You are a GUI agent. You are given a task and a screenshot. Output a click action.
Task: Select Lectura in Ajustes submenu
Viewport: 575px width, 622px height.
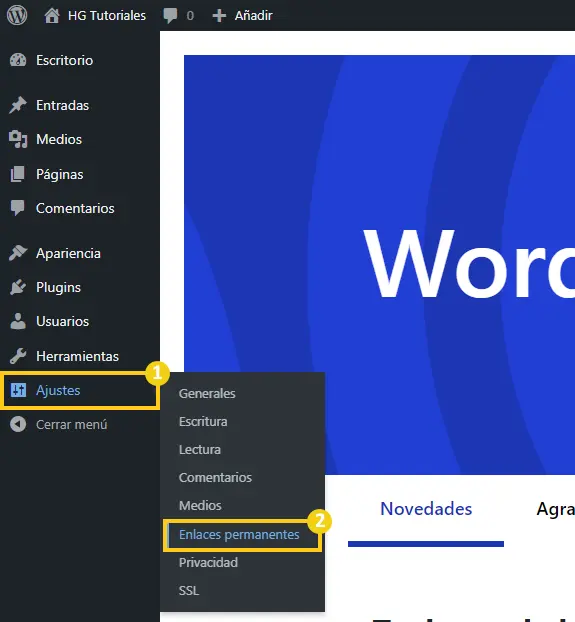coord(200,449)
